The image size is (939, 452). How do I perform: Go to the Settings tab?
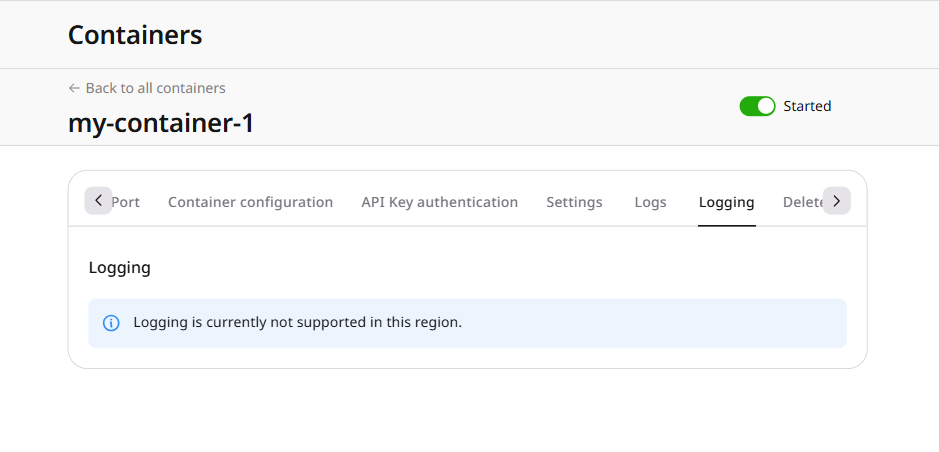coord(574,202)
